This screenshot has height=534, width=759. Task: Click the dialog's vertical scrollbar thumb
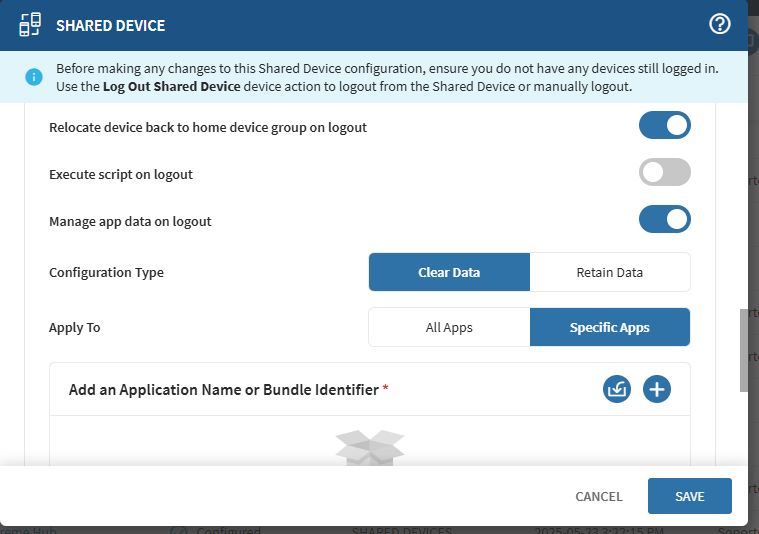pos(744,350)
